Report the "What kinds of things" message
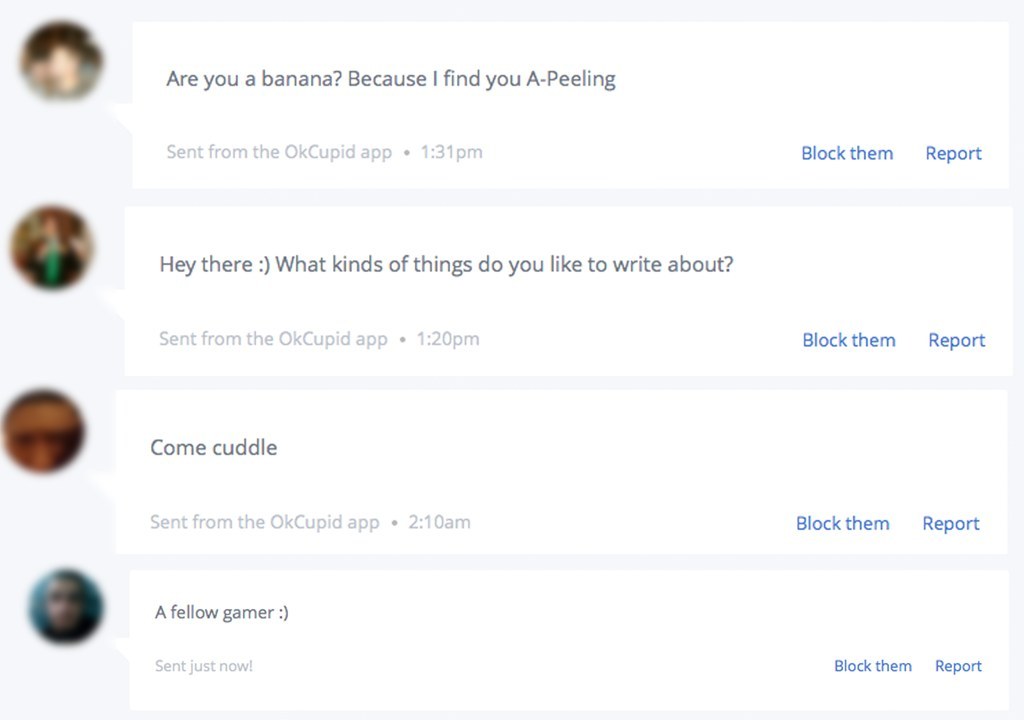The height and width of the screenshot is (720, 1024). coord(956,340)
